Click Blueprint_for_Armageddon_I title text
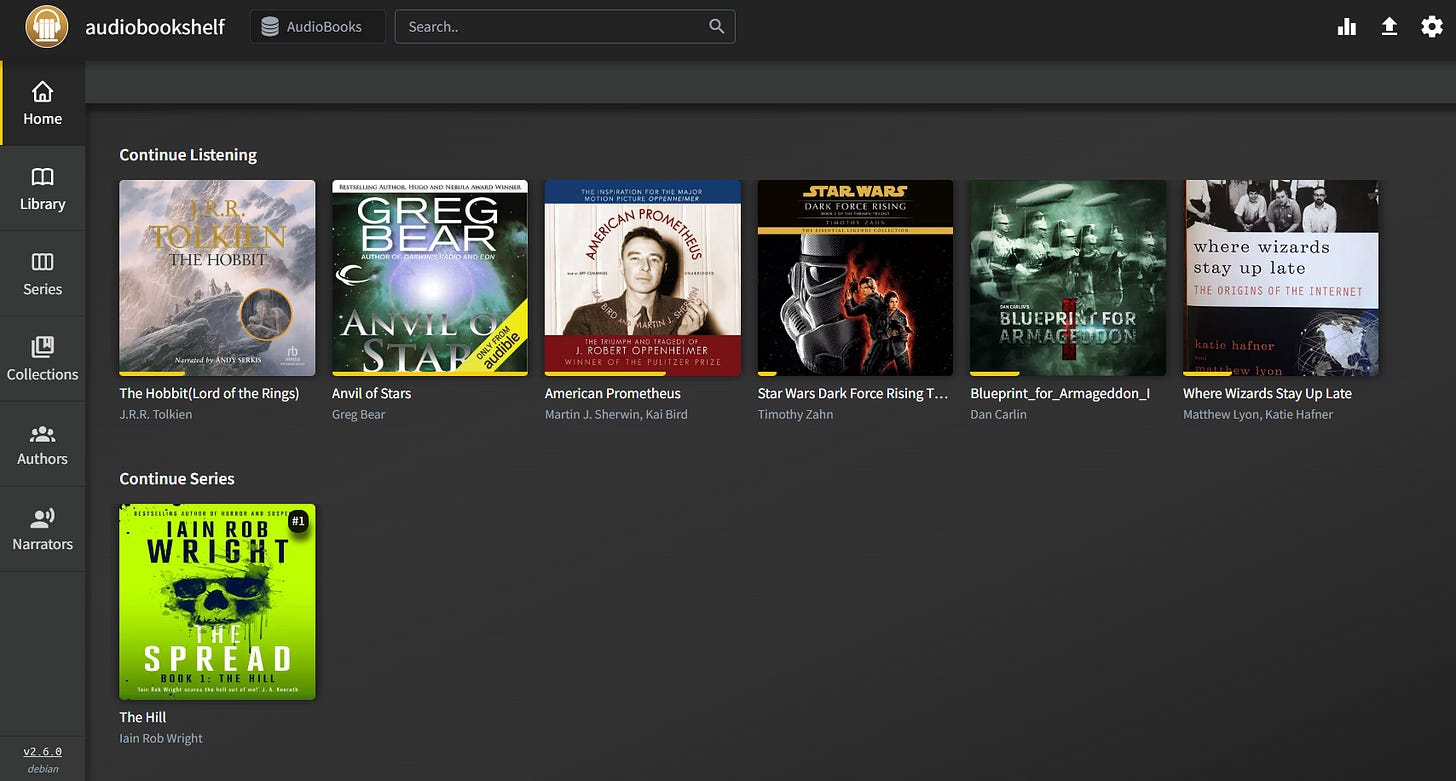Image resolution: width=1456 pixels, height=781 pixels. 1060,393
